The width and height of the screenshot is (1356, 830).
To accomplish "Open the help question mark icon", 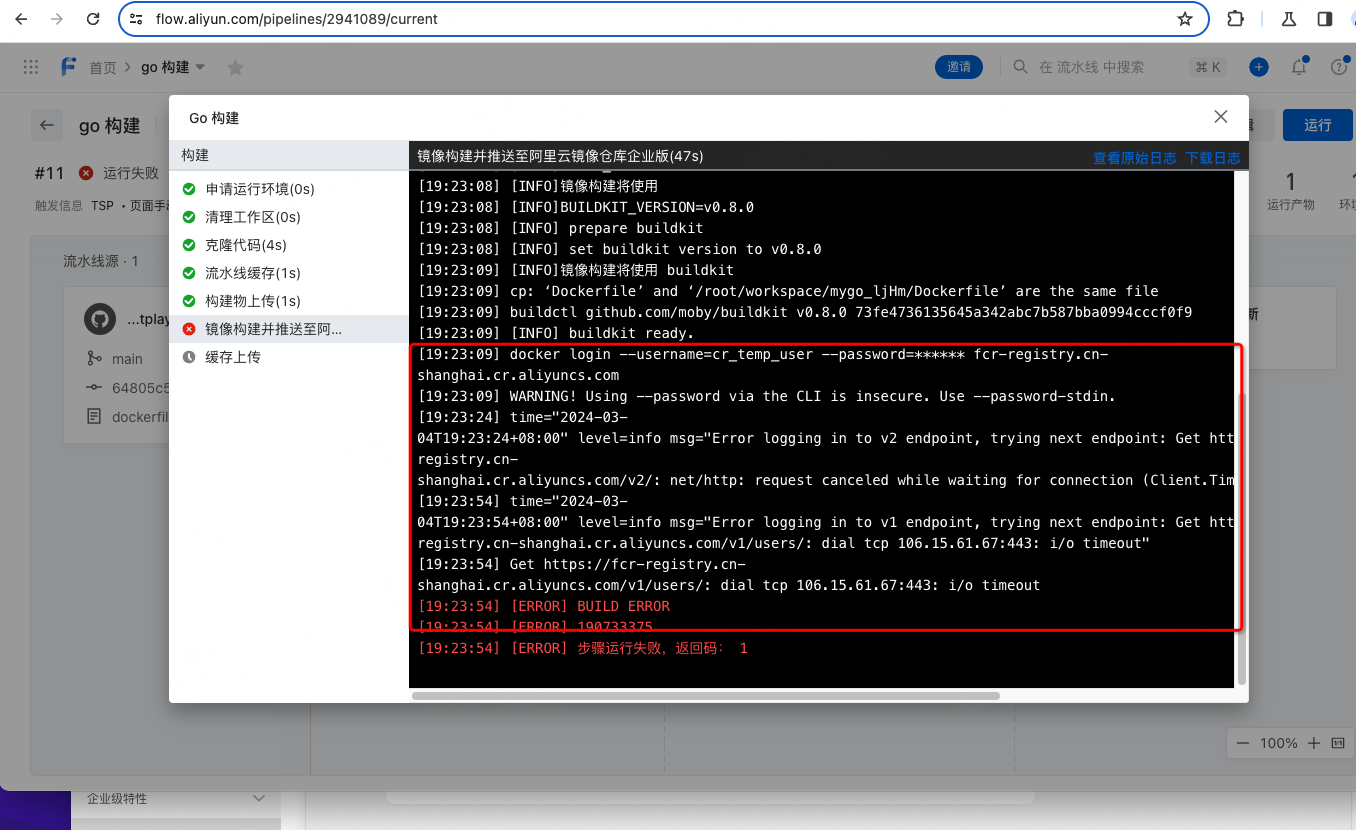I will (x=1340, y=67).
